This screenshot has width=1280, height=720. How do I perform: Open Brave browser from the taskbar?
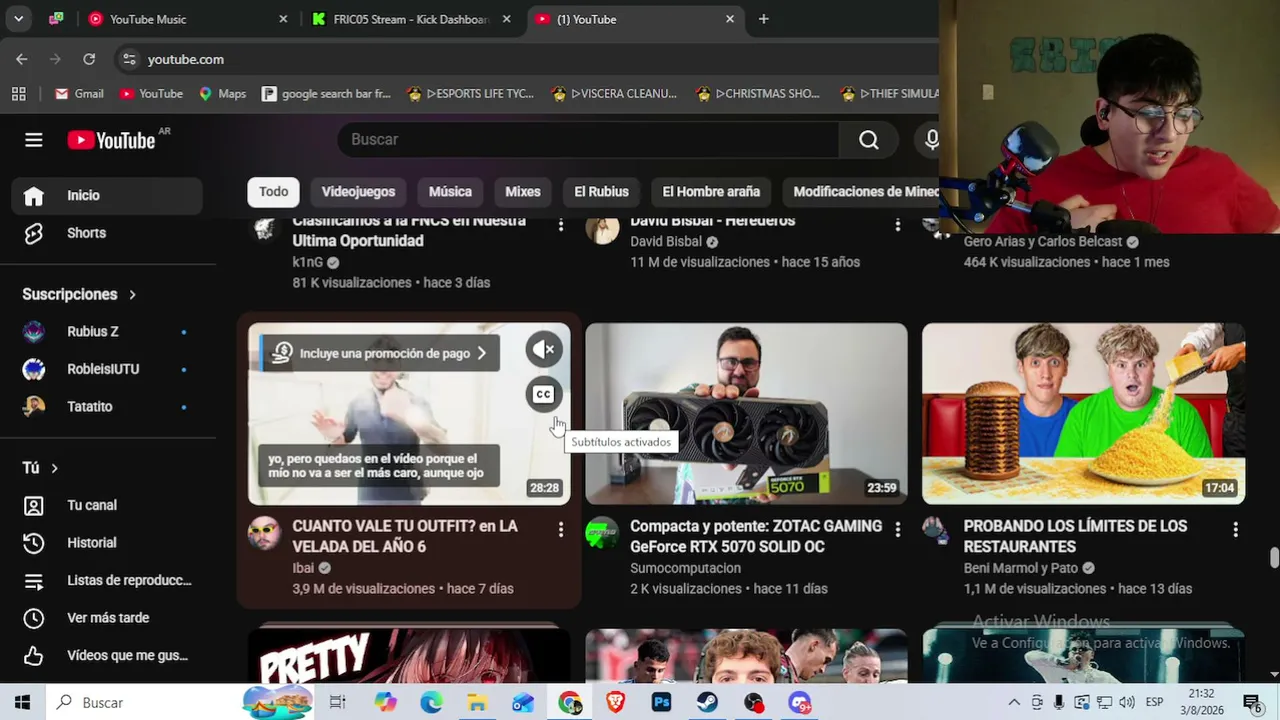[615, 703]
